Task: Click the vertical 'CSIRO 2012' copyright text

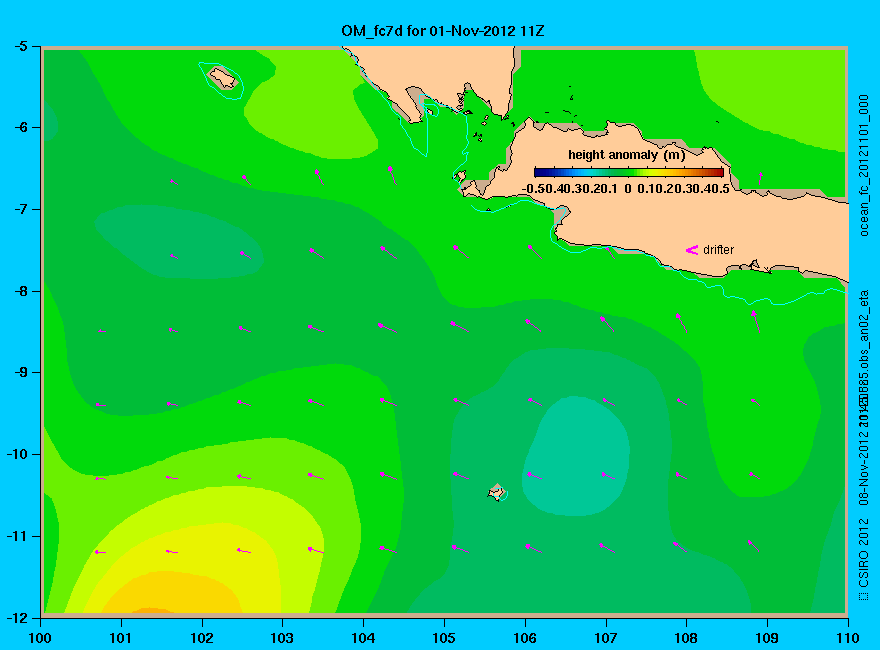Action: point(864,553)
